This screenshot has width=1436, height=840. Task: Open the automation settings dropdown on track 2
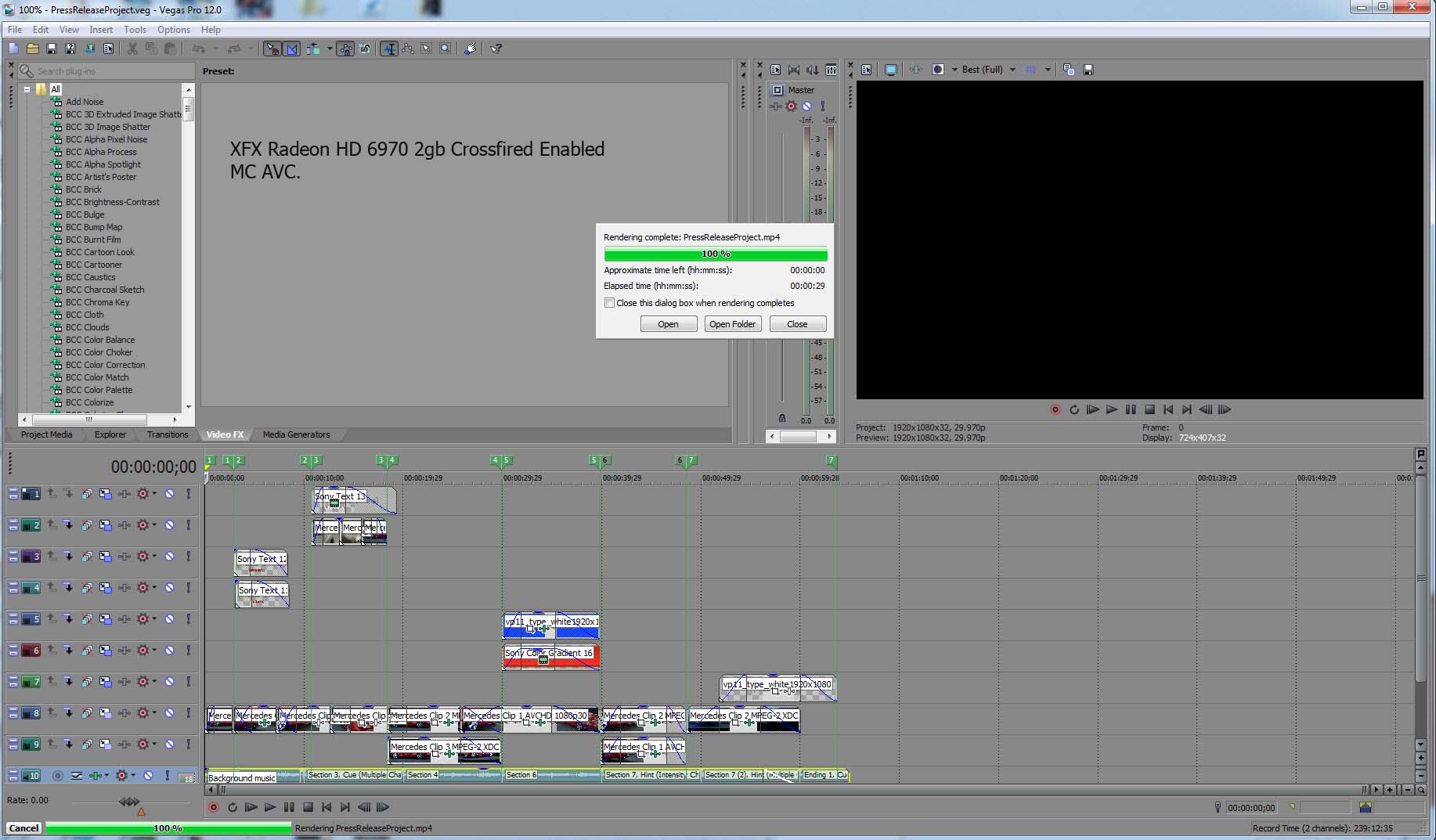pos(154,525)
